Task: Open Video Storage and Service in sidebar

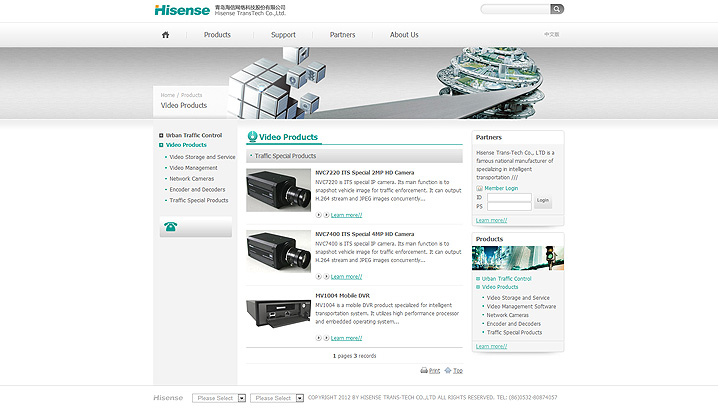Action: pyautogui.click(x=202, y=157)
